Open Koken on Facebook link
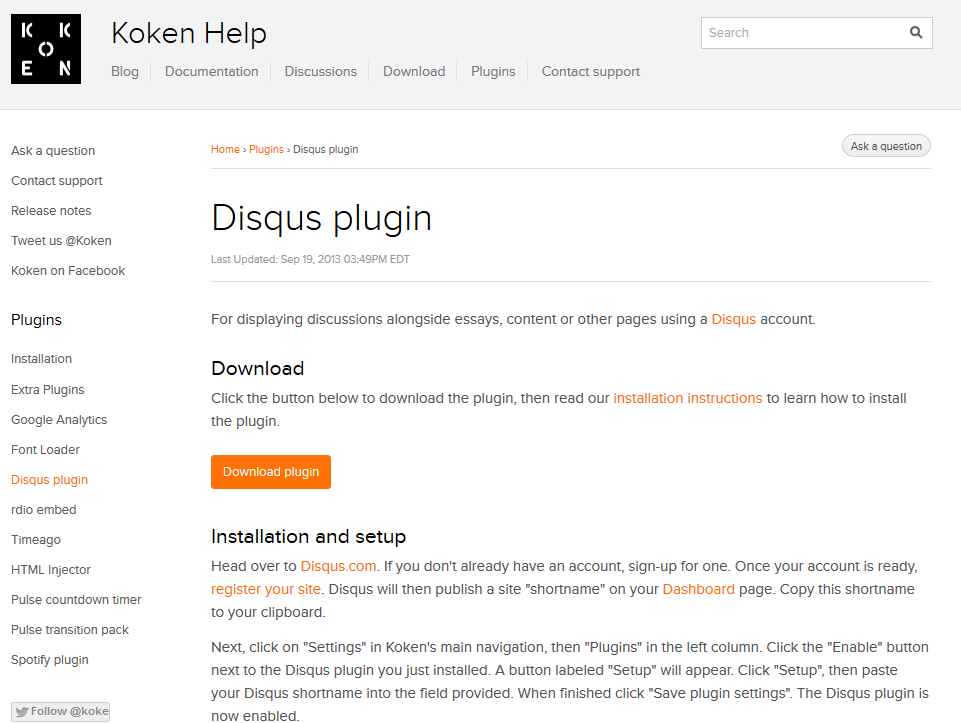961x723 pixels. click(x=68, y=271)
